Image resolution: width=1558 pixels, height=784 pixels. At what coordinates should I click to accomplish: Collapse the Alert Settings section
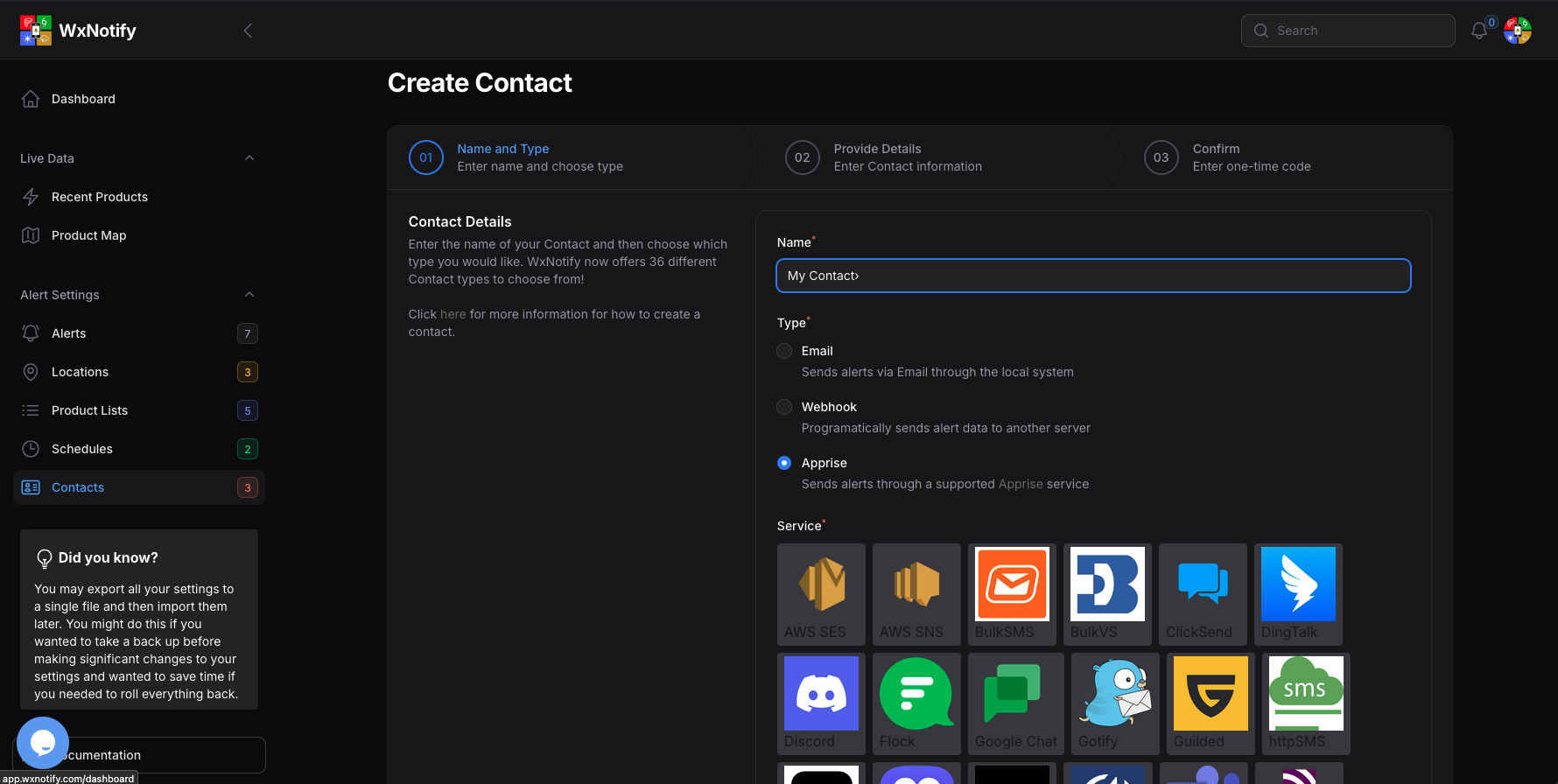(x=249, y=295)
